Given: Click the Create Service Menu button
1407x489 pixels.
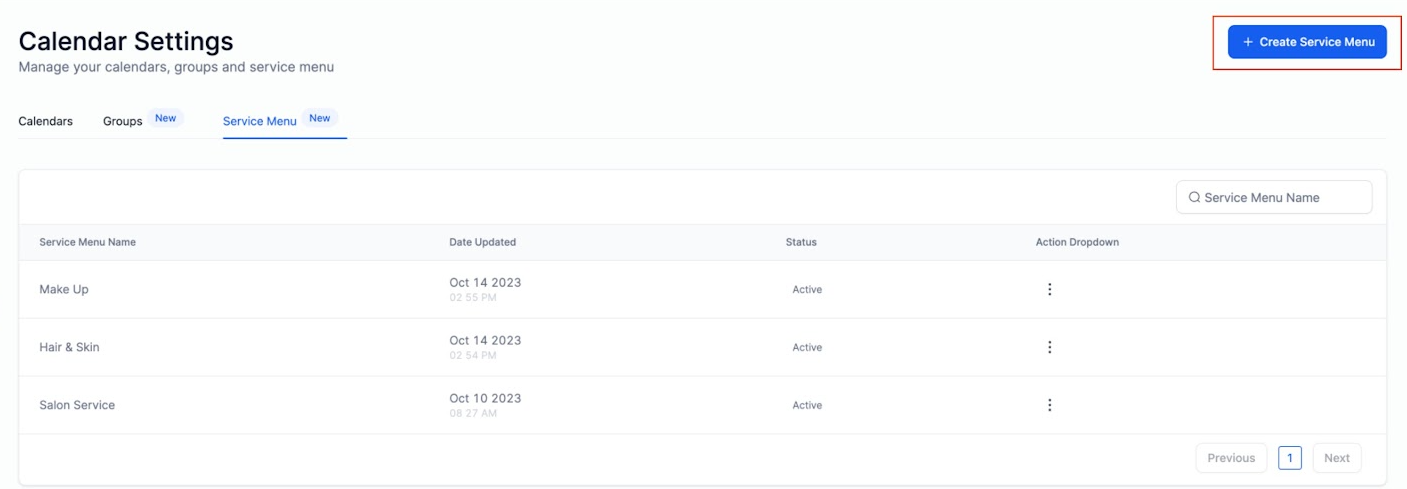Looking at the screenshot, I should (1307, 42).
